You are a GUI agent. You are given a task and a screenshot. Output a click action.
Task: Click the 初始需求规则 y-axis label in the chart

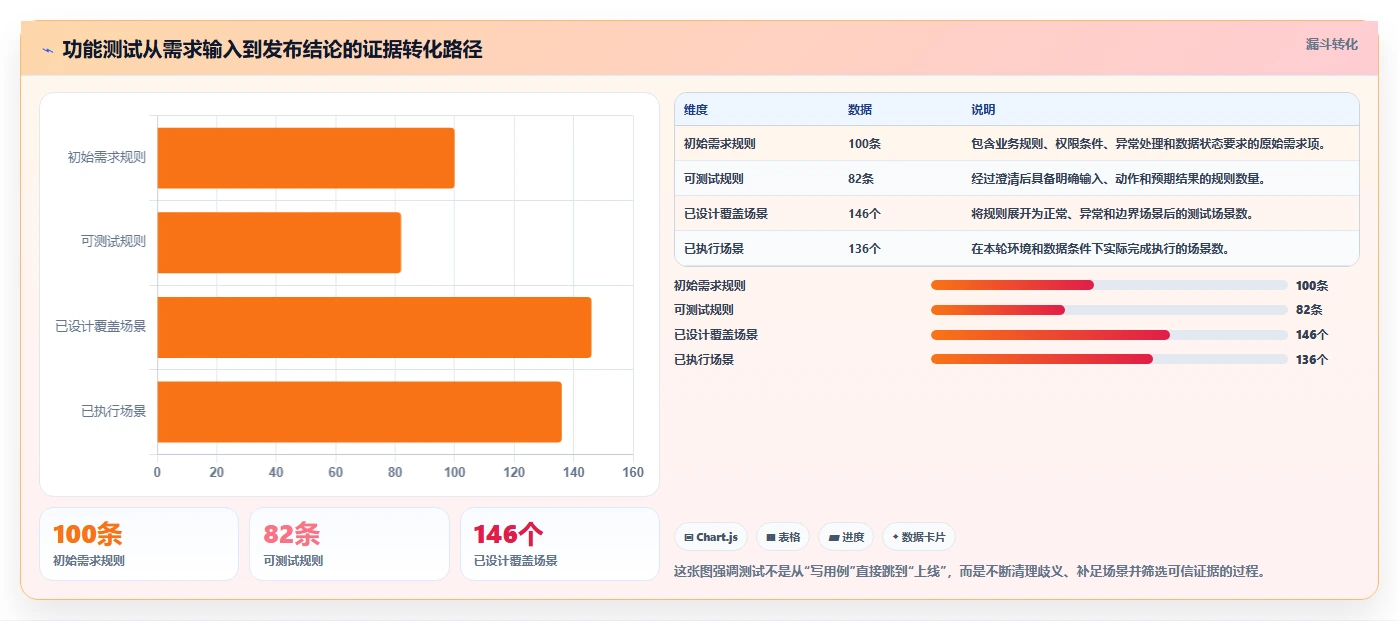[x=107, y=157]
